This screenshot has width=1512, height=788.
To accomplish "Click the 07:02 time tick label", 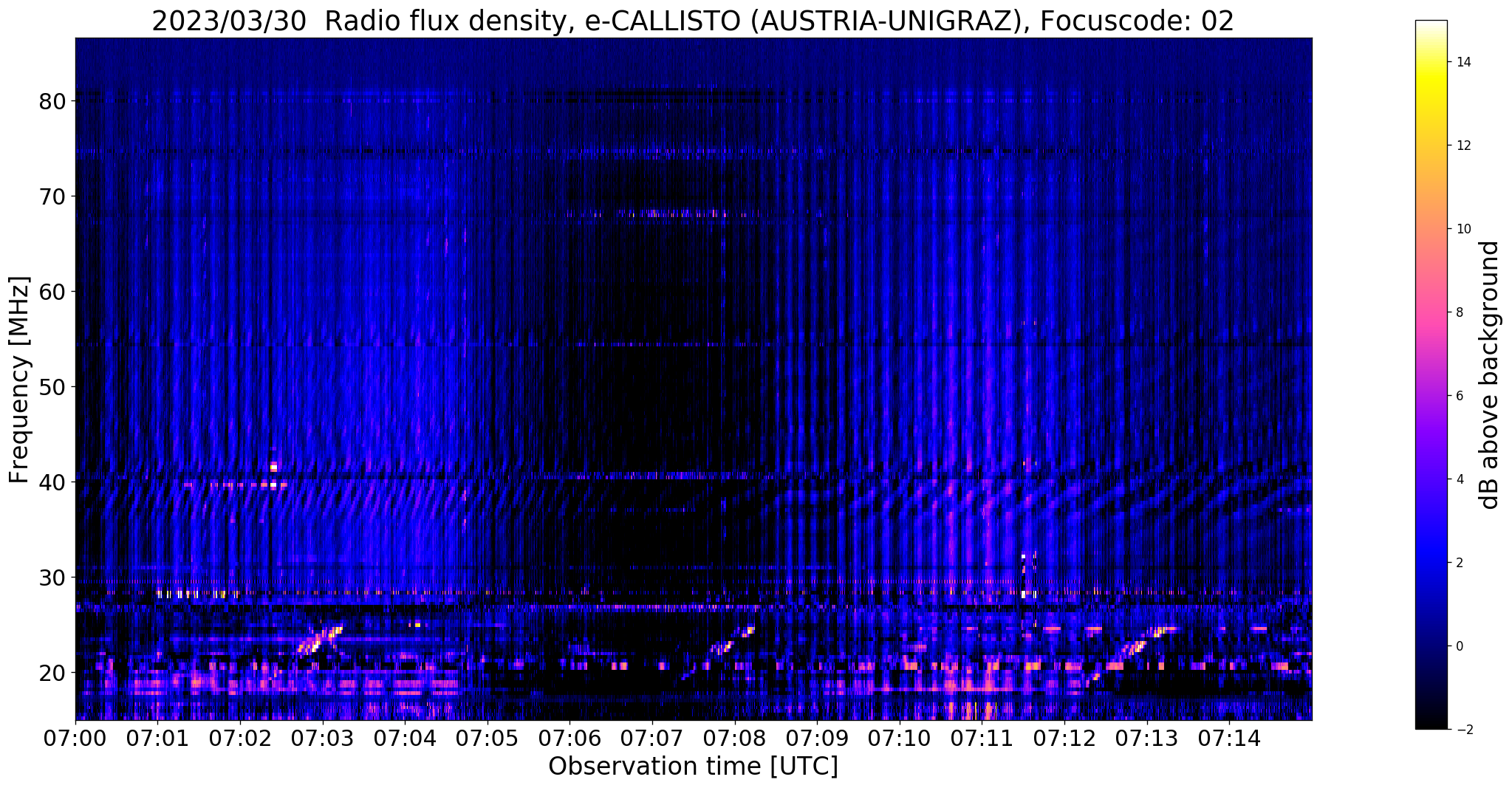I will [x=240, y=738].
